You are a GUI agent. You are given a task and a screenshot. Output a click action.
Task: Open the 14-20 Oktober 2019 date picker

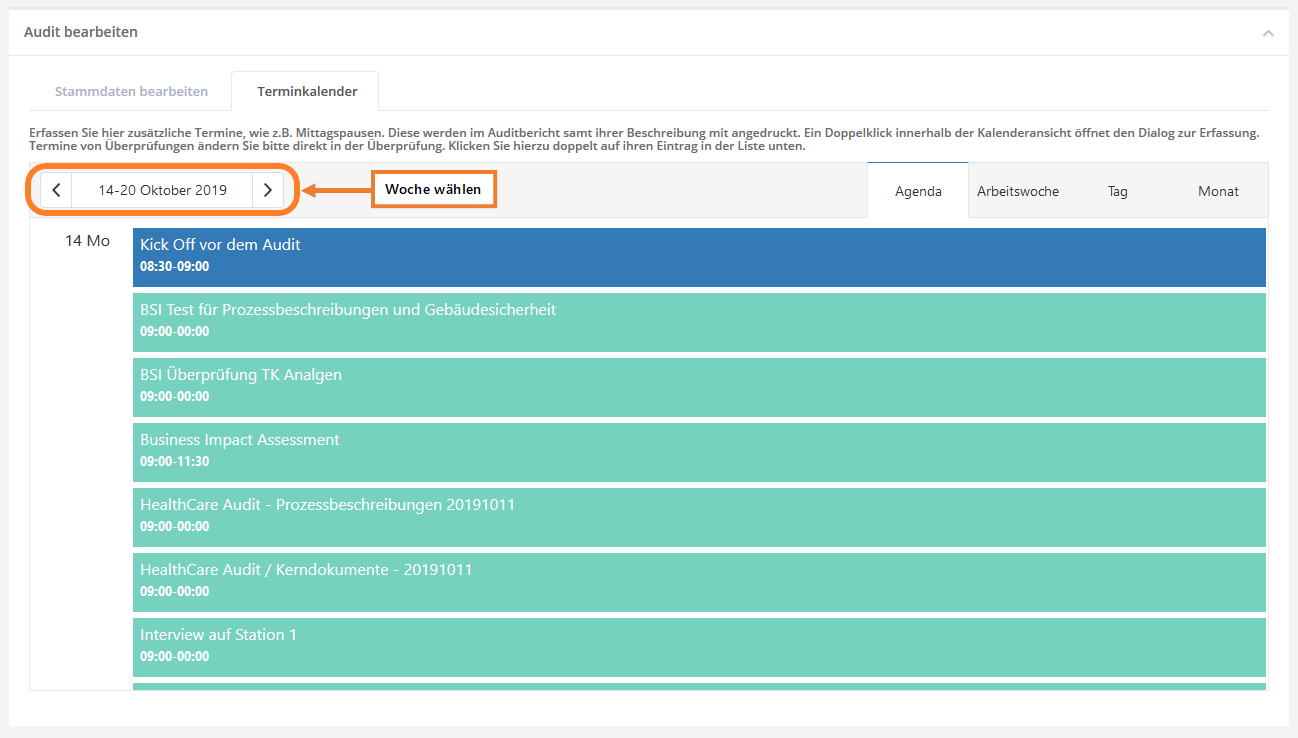coord(162,190)
